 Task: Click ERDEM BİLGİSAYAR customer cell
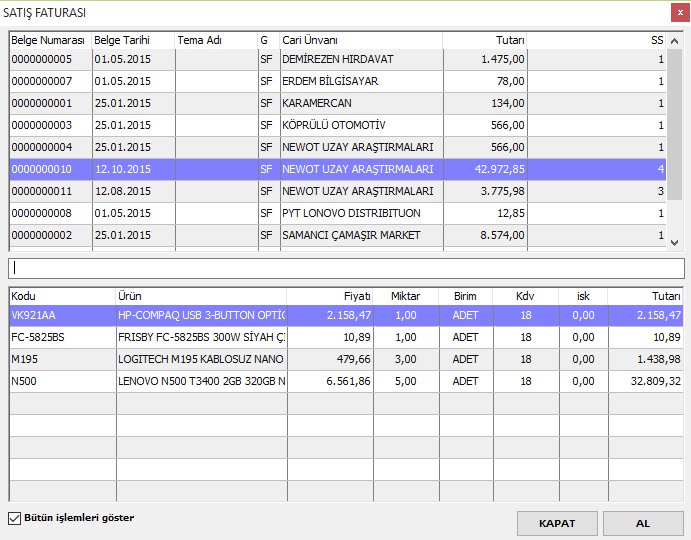coord(361,82)
